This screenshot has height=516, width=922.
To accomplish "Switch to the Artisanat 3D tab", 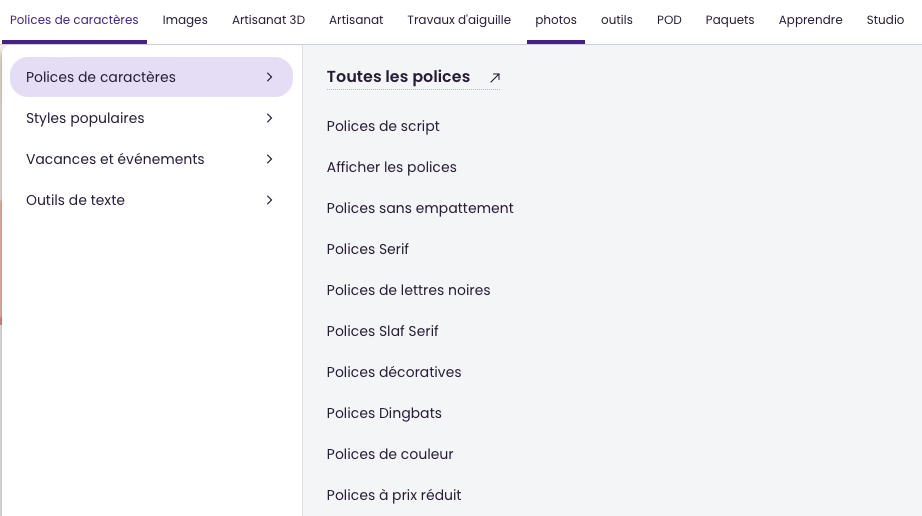I will (268, 20).
